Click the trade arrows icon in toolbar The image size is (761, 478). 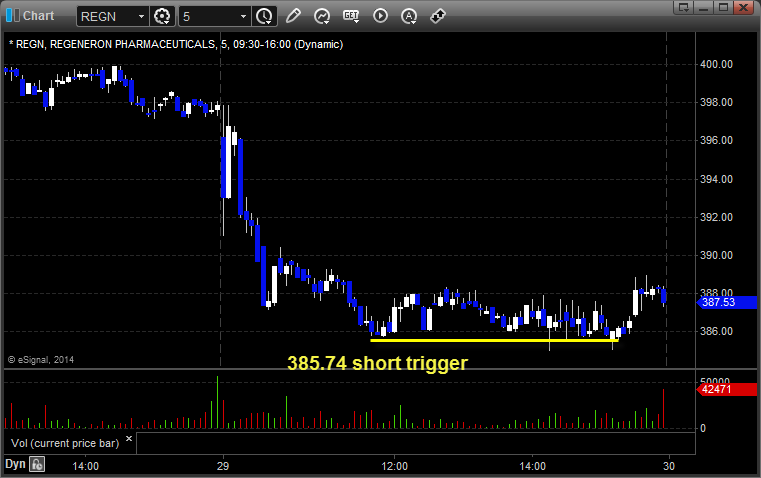pyautogui.click(x=438, y=16)
